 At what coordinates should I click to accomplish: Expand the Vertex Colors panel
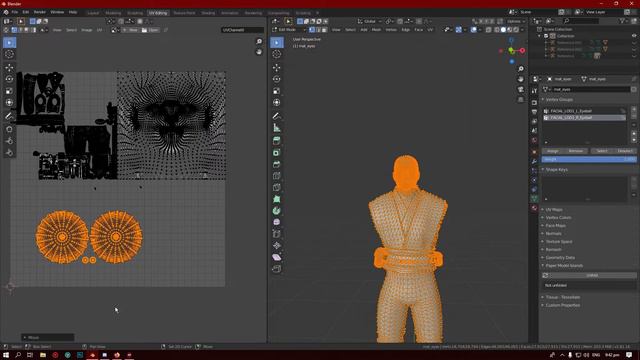(557, 218)
